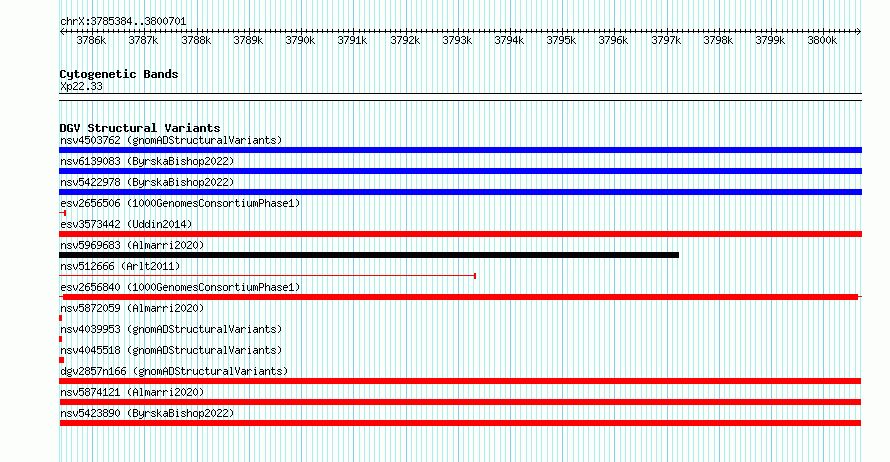The height and width of the screenshot is (462, 890).
Task: Click the 3791k ruler position
Action: 352,40
